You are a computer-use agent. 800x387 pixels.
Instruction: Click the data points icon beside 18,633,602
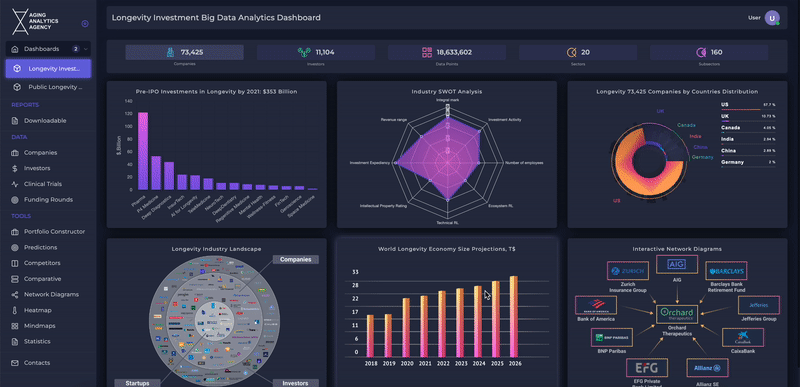(x=427, y=52)
